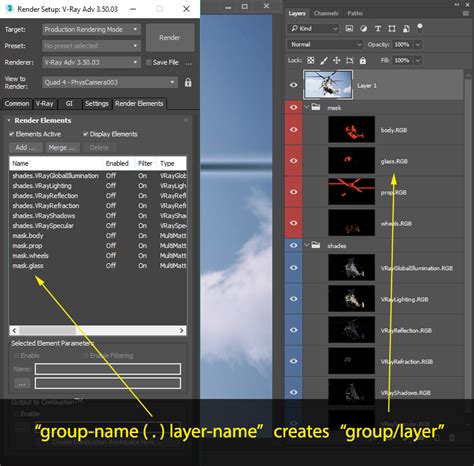Open the Normal blend mode dropdown
This screenshot has width=474, height=466.
pos(325,44)
